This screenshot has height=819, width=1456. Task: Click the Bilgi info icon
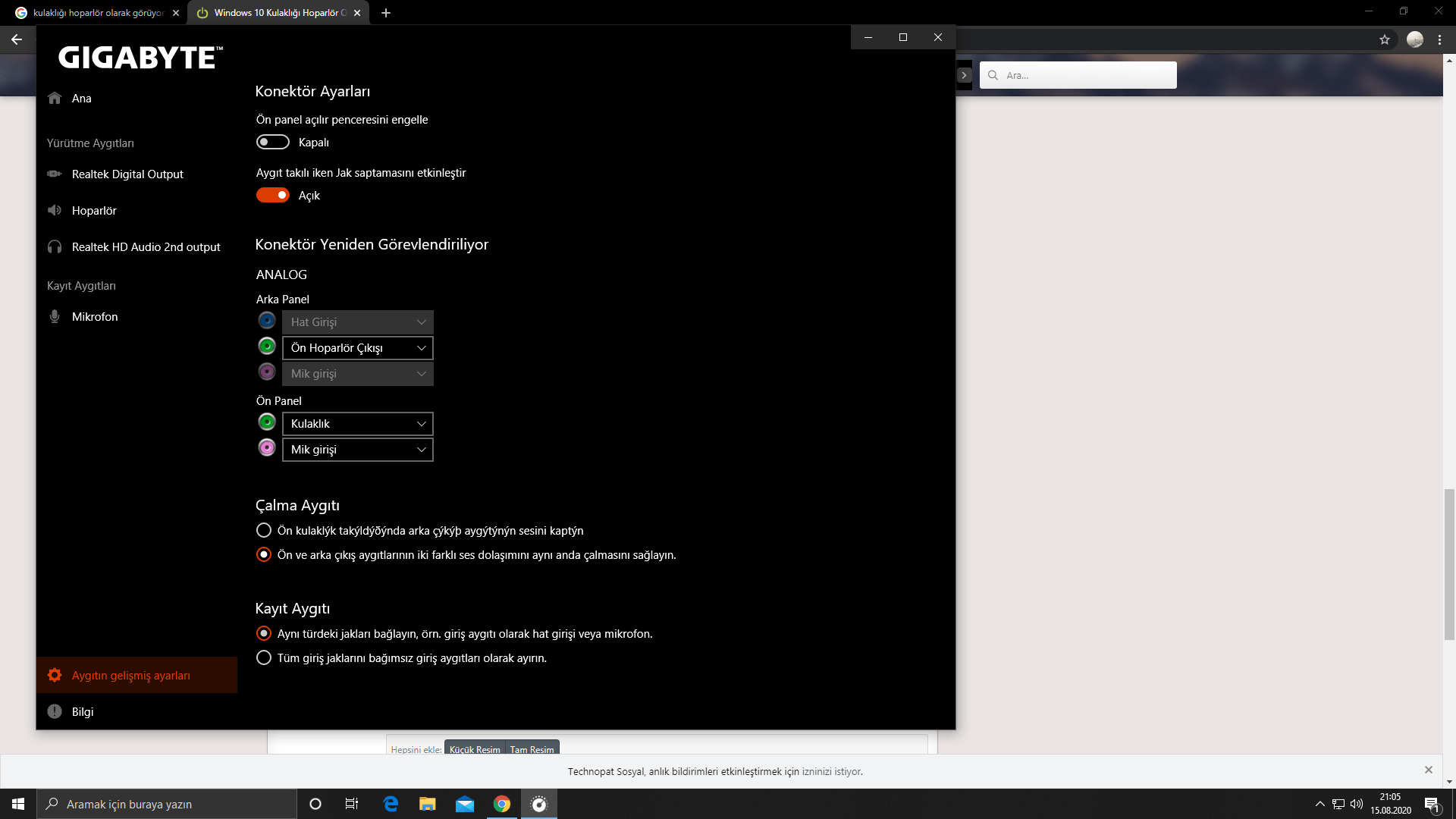(55, 711)
